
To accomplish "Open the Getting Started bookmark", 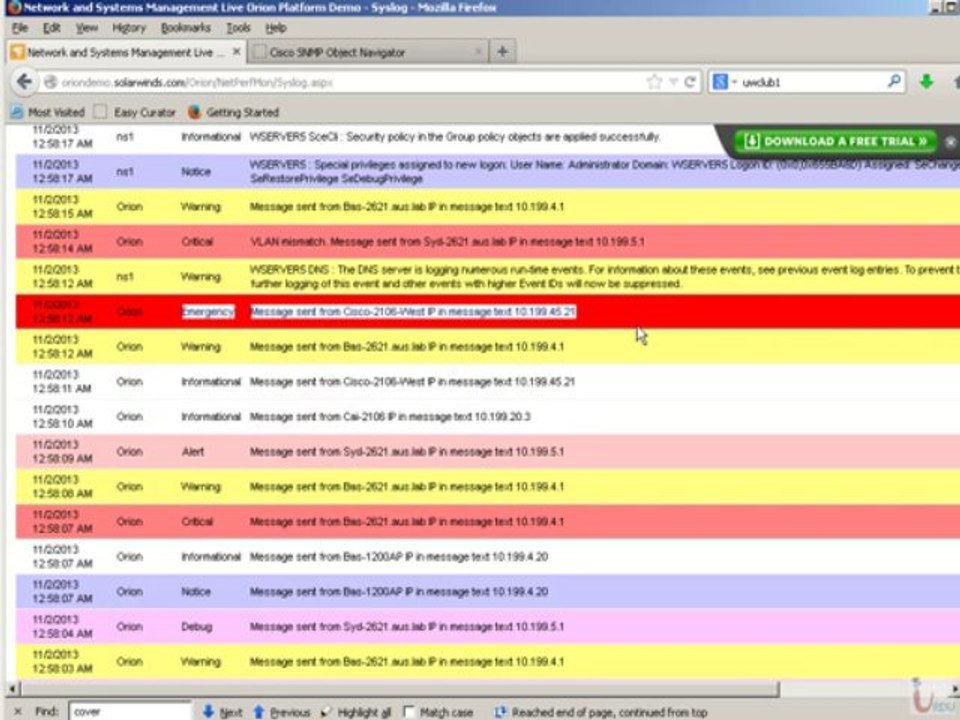I will 233,112.
